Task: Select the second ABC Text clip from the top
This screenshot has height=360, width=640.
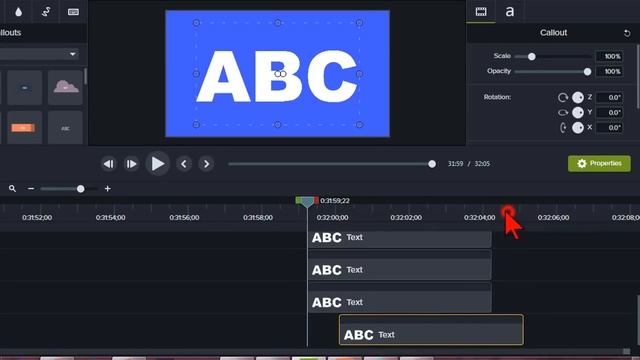Action: [400, 265]
